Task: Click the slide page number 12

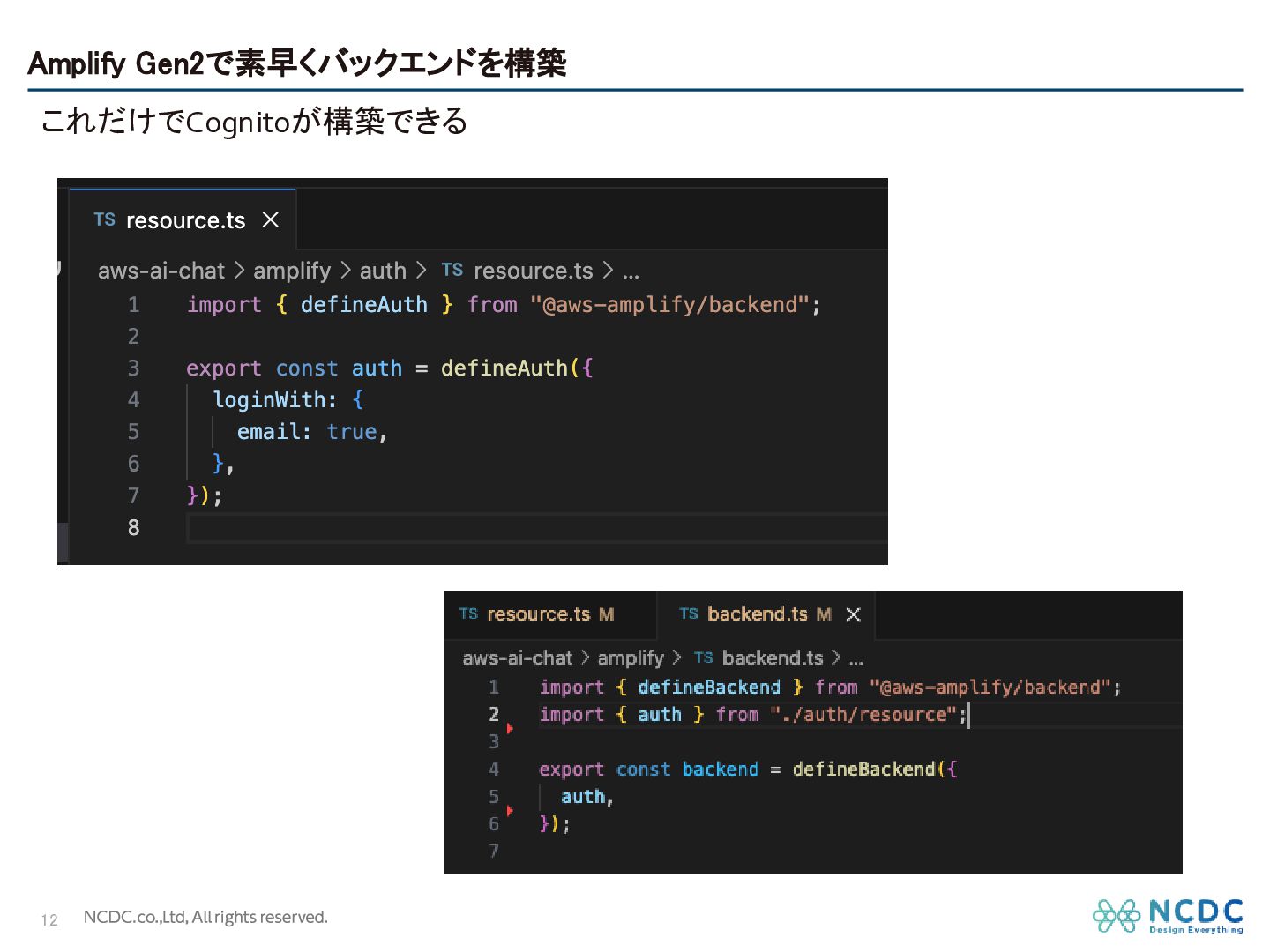Action: click(x=49, y=919)
